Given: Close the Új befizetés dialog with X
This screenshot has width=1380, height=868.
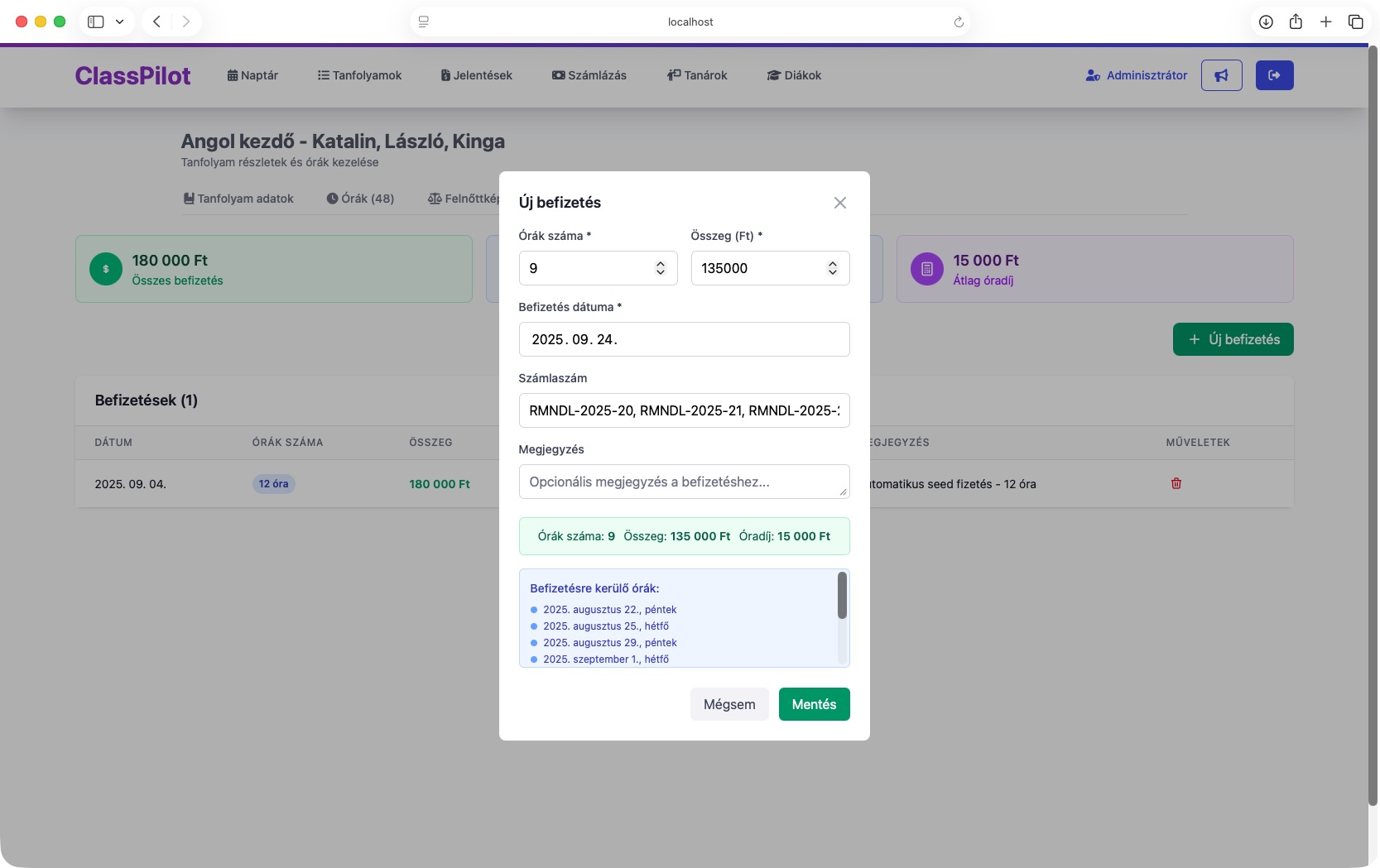Looking at the screenshot, I should click(x=839, y=203).
